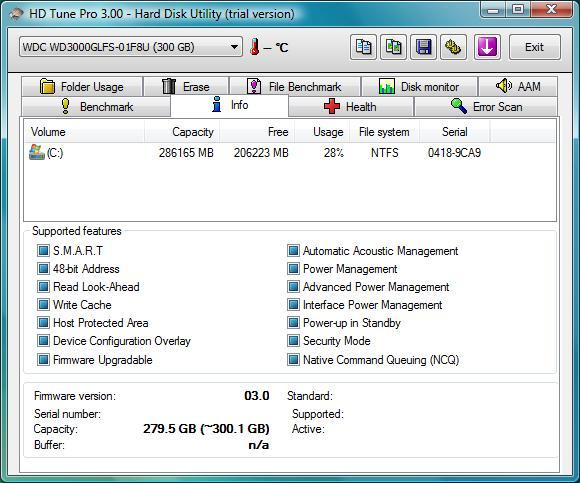This screenshot has width=580, height=483.
Task: Click the Security Mode checkbox
Action: click(x=293, y=341)
